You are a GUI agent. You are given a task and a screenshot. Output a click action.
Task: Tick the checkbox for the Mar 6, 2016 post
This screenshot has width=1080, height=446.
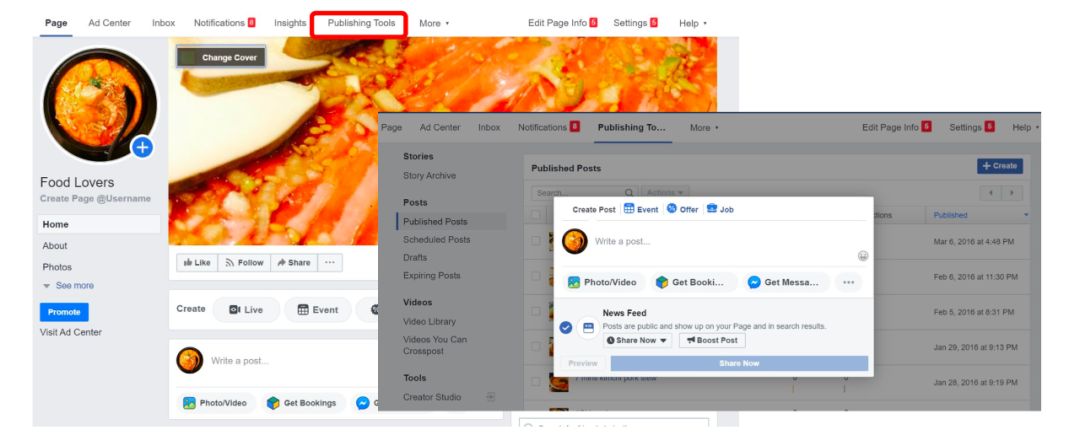pyautogui.click(x=536, y=241)
